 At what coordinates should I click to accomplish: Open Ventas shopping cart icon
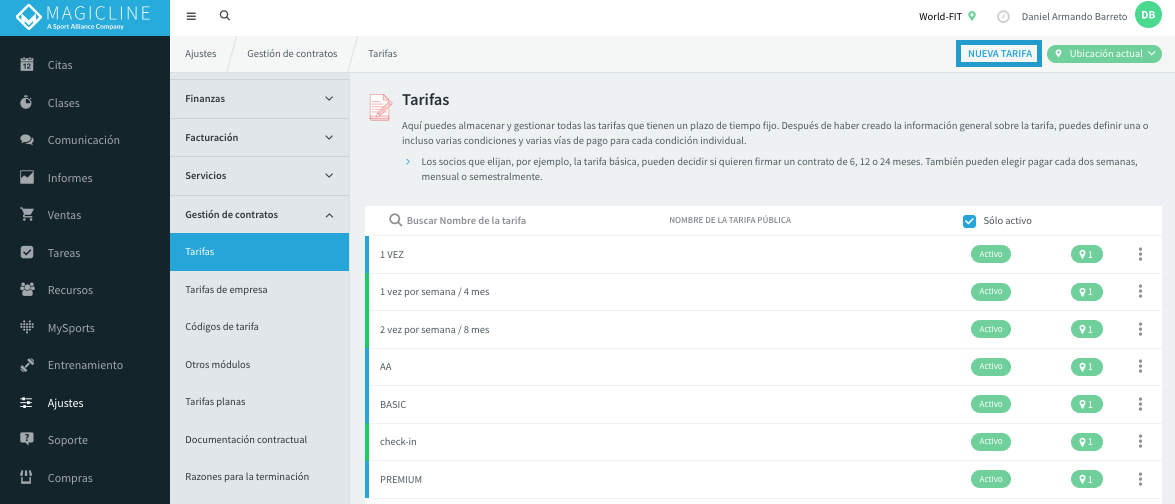pos(27,215)
